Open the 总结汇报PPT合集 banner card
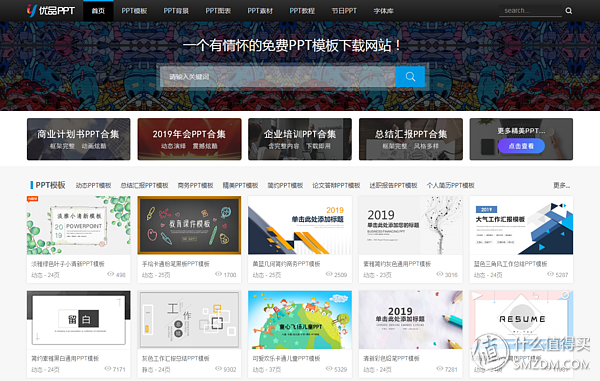600x381 pixels. coord(411,139)
